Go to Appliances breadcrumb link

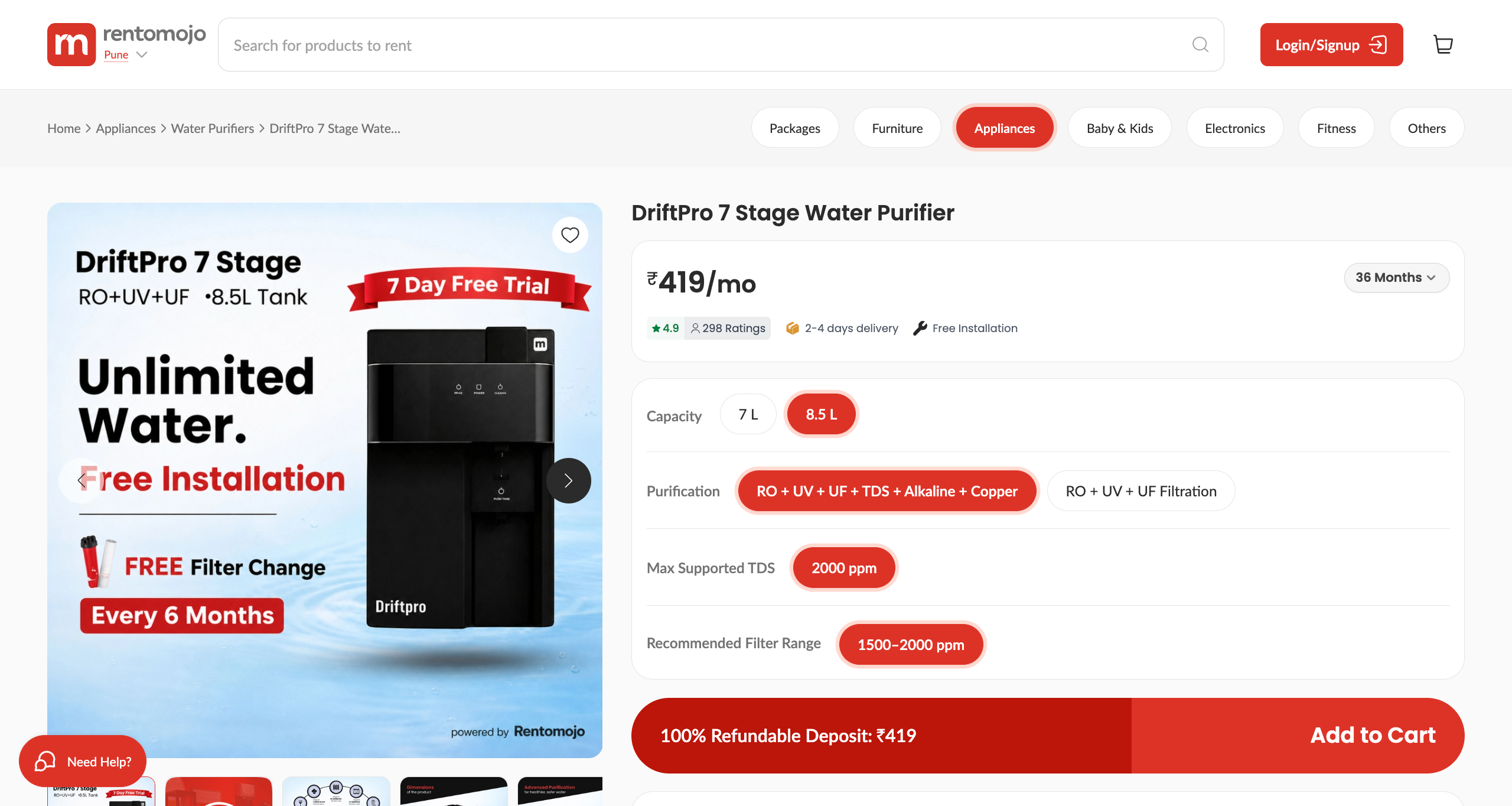click(126, 128)
